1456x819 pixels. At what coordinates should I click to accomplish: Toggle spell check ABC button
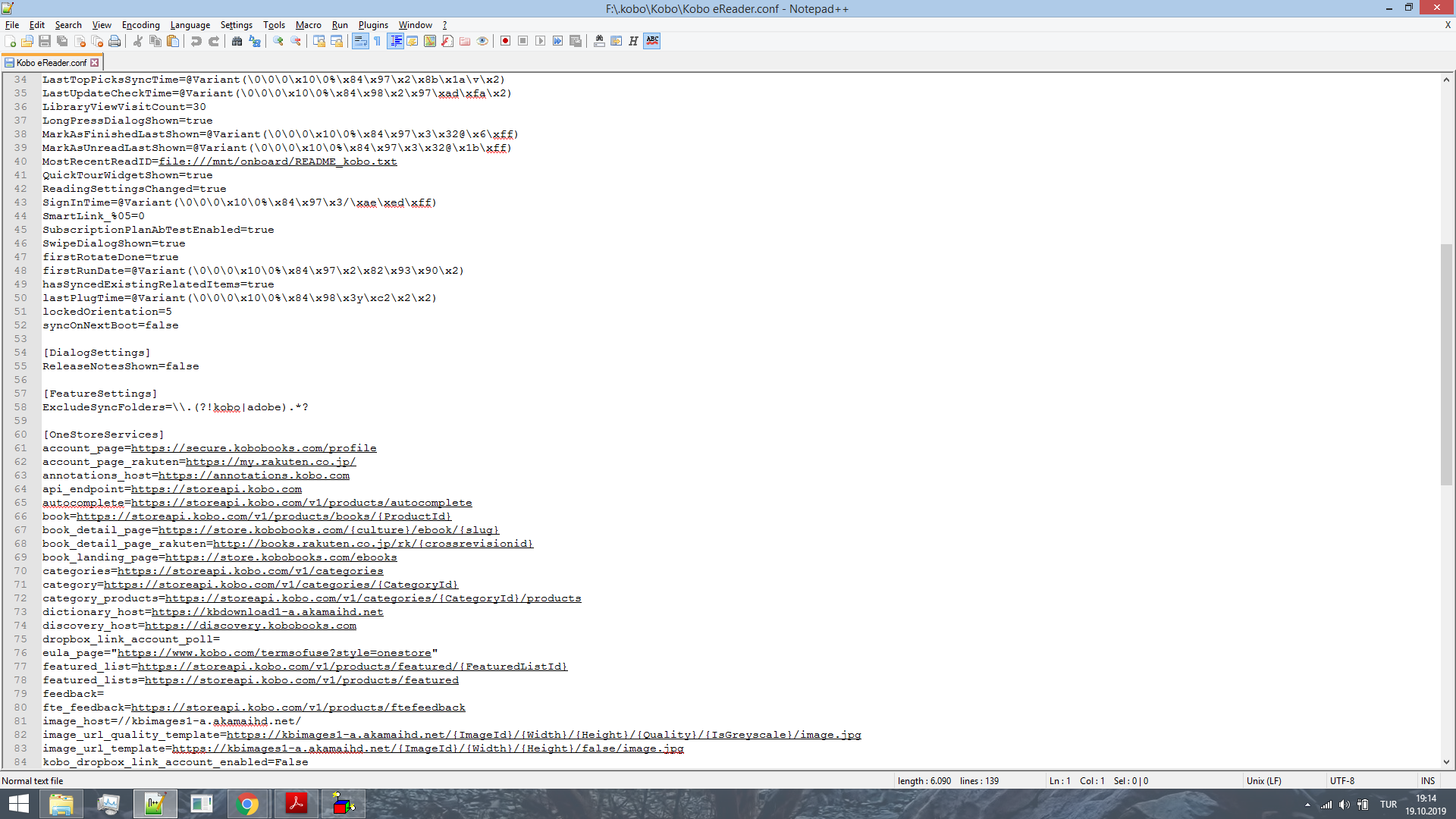[x=652, y=41]
